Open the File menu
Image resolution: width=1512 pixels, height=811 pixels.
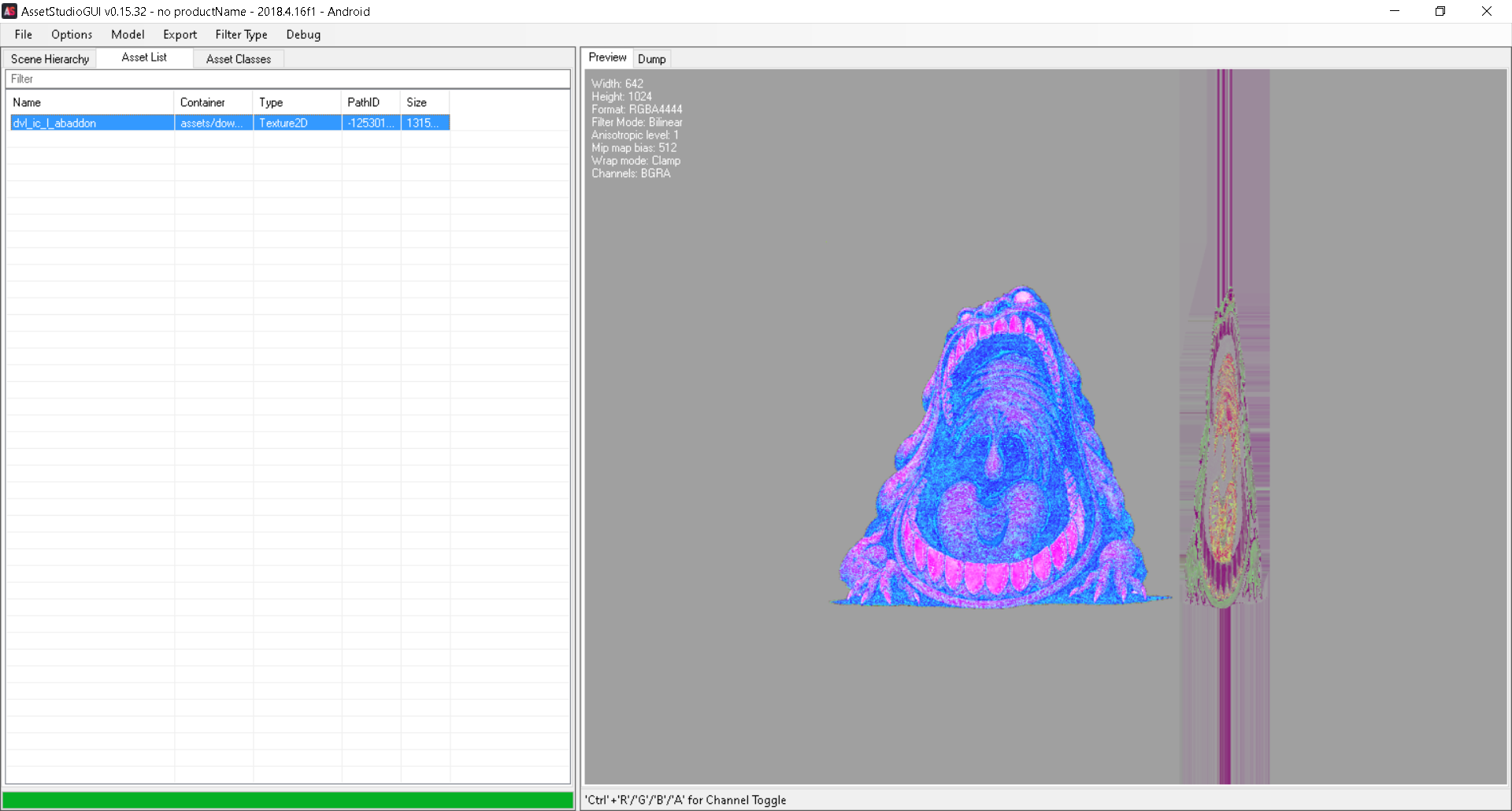click(24, 35)
